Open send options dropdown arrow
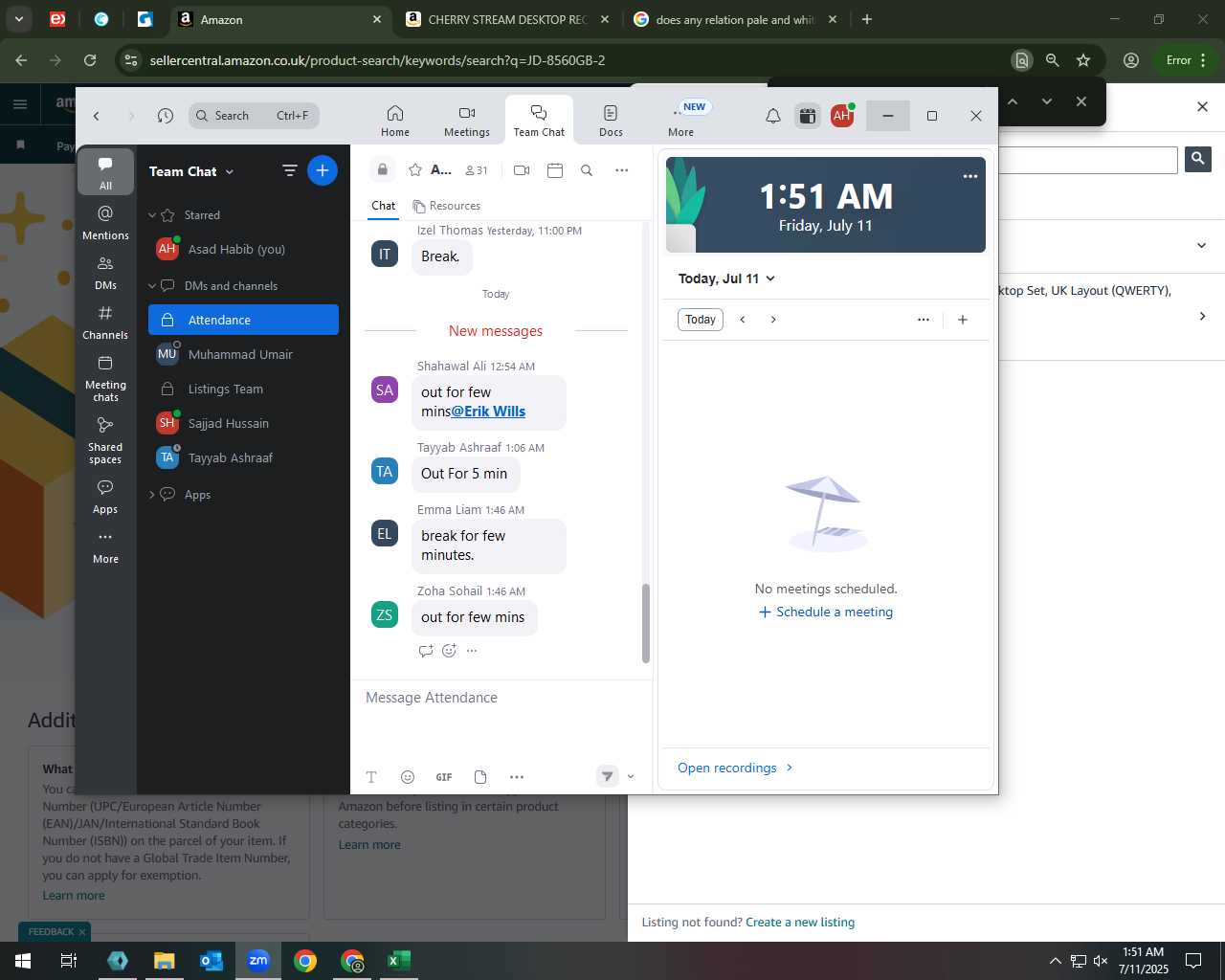 [631, 776]
